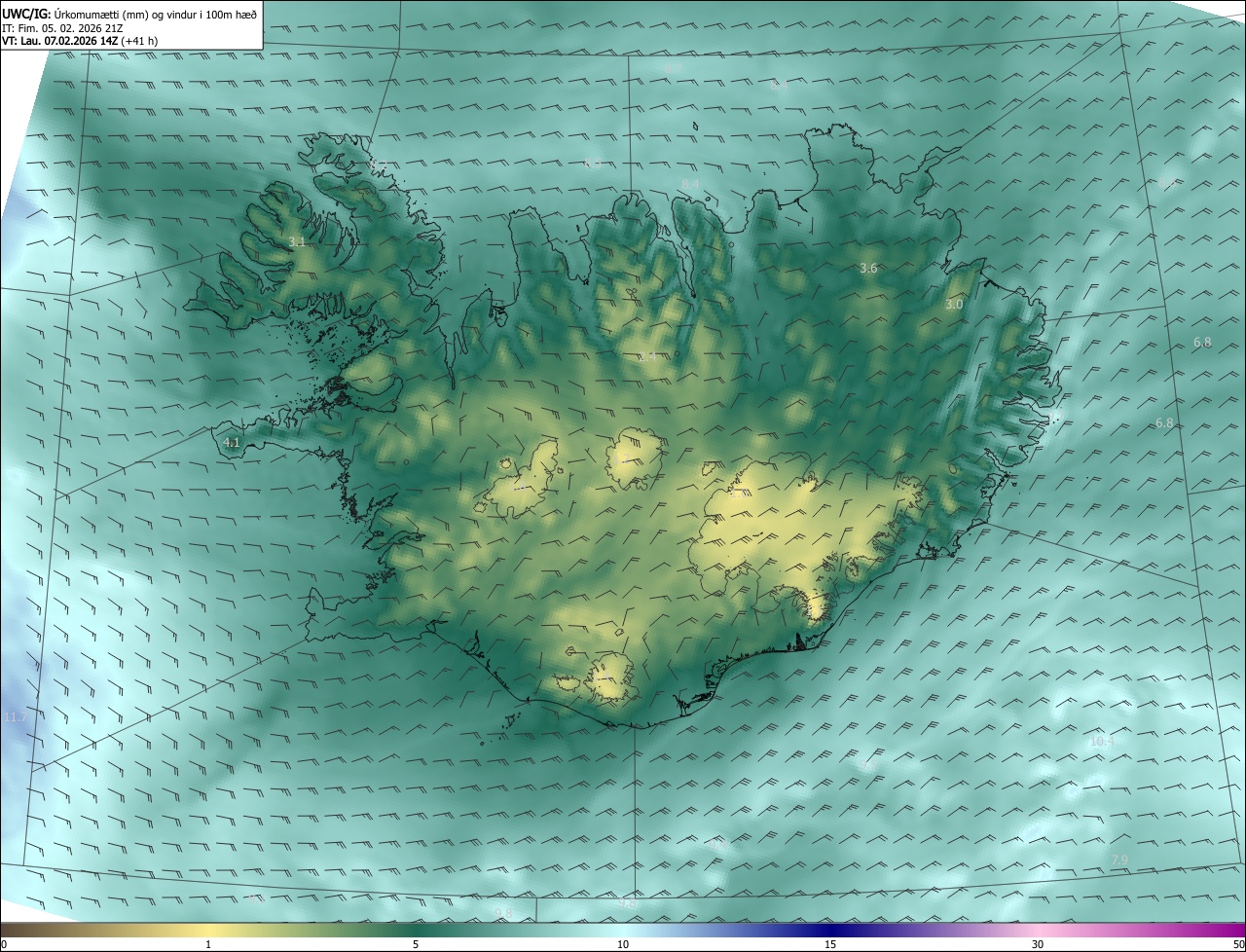This screenshot has height=952, width=1246.
Task: Click the initial time "IT: Fim. 05. 02. 2026 21Z"
Action: pyautogui.click(x=64, y=28)
